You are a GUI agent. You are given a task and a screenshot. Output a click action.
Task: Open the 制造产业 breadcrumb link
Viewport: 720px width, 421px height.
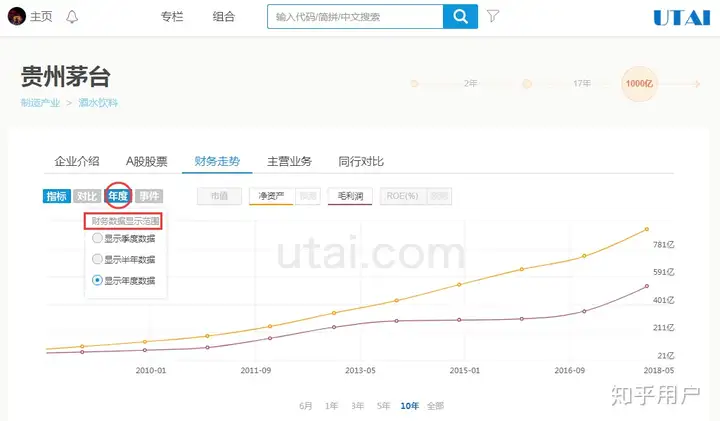(40, 103)
